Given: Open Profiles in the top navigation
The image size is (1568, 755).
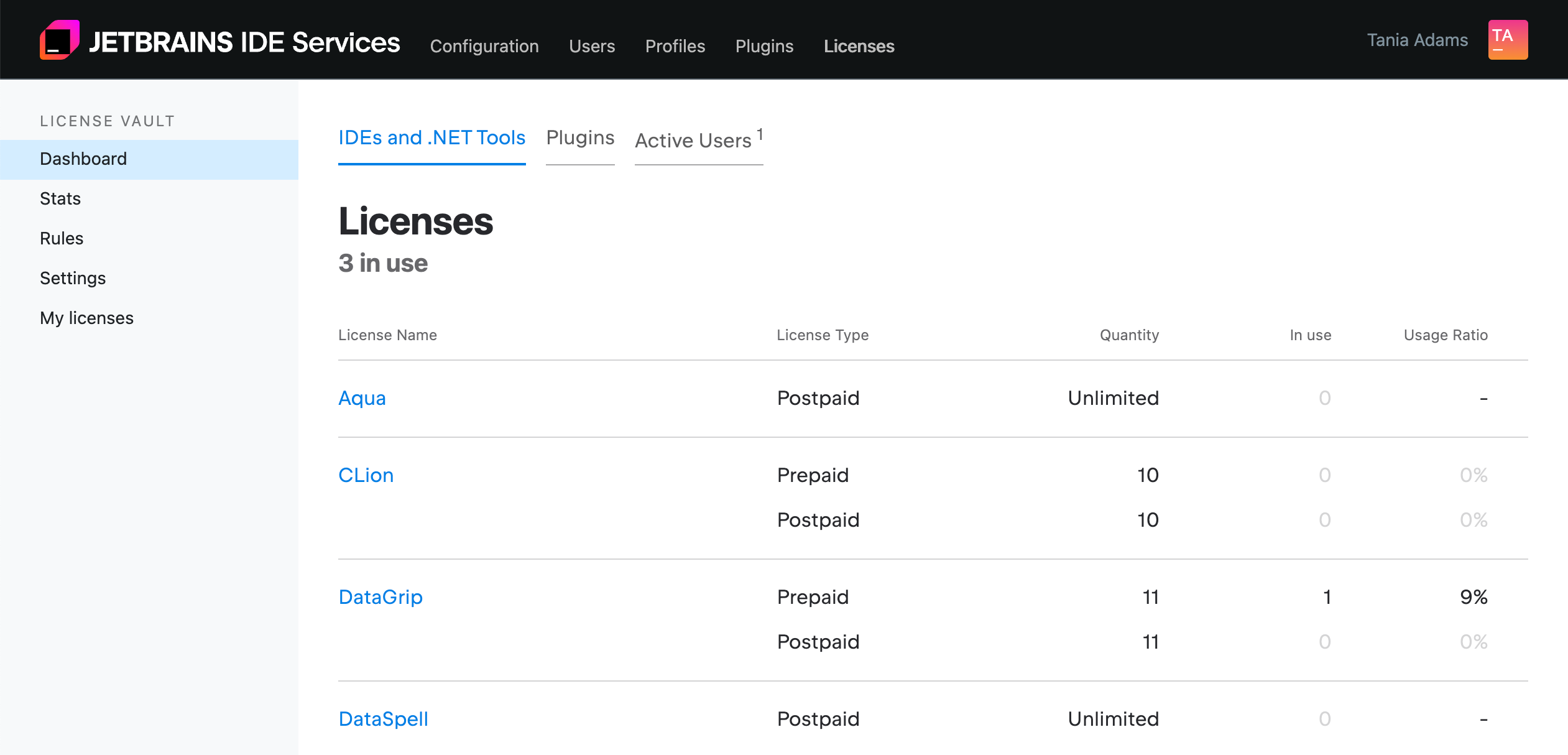Looking at the screenshot, I should click(675, 46).
